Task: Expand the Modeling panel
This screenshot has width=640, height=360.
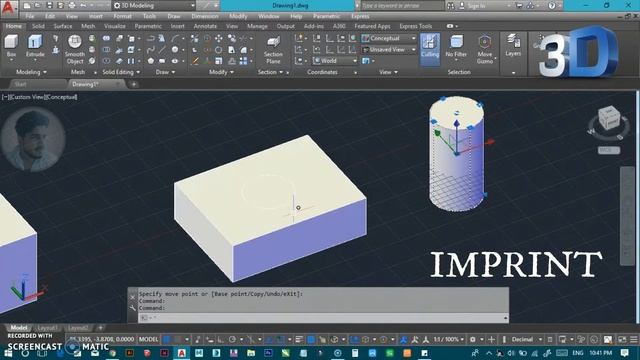Action: click(31, 72)
